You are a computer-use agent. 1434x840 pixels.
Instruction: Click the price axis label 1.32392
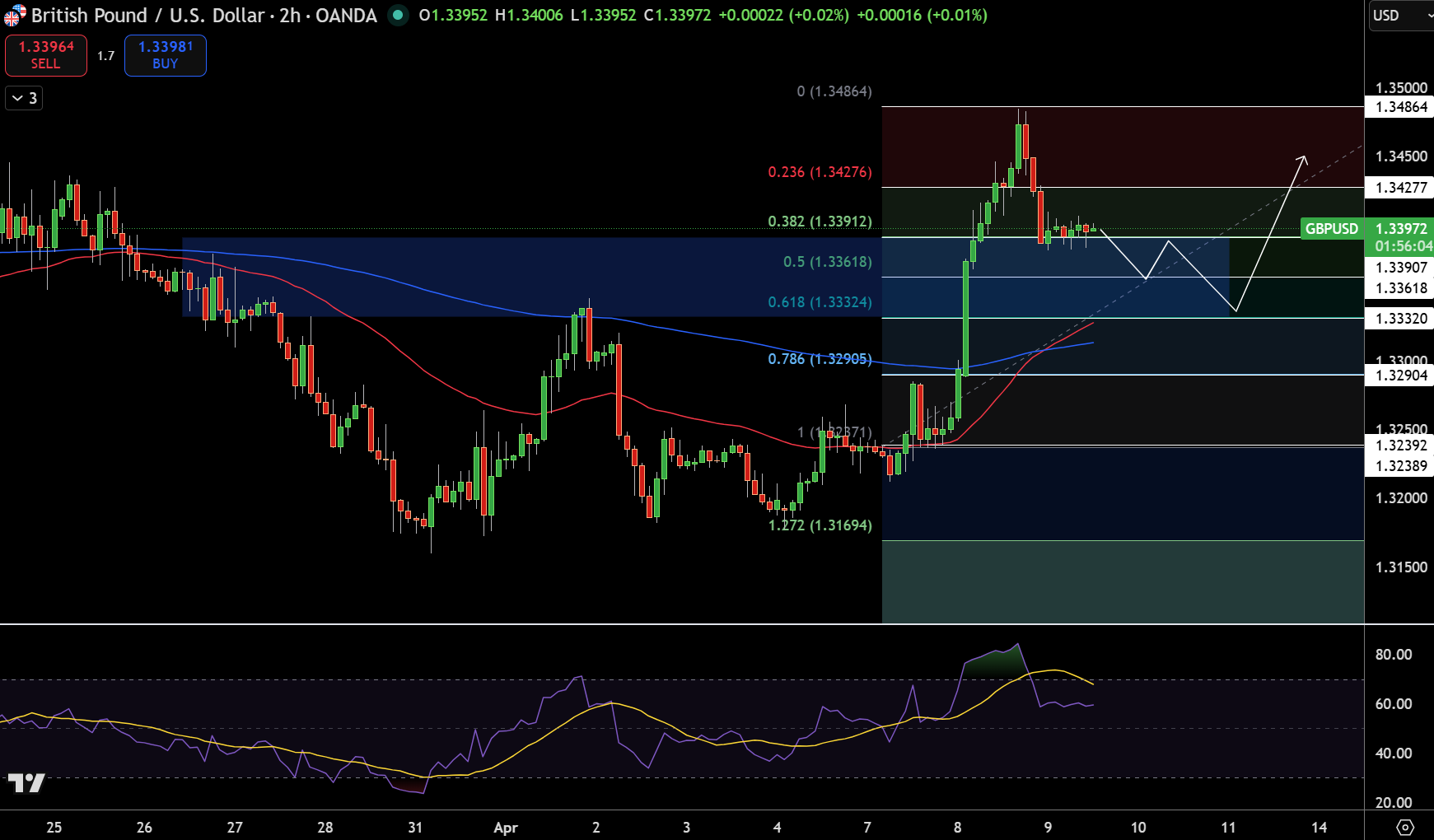(x=1401, y=446)
